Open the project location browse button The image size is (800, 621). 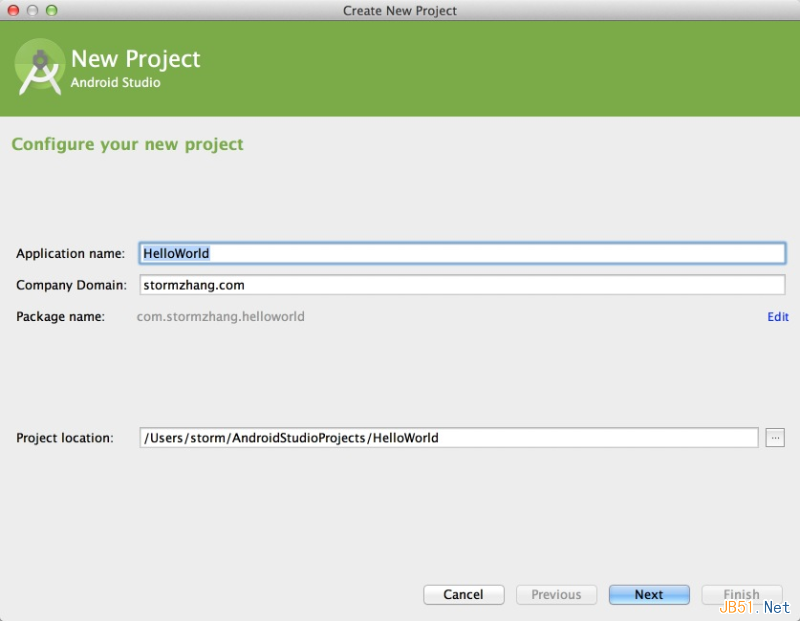pyautogui.click(x=774, y=438)
